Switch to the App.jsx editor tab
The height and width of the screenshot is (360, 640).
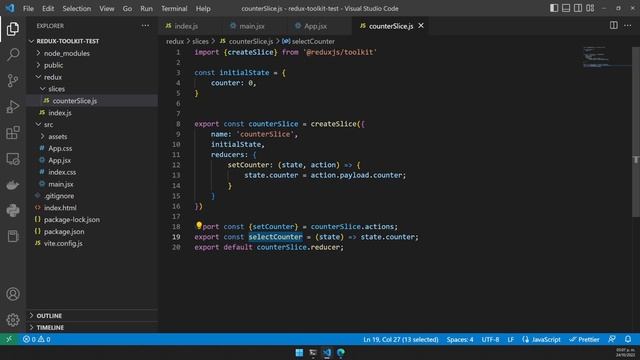tap(315, 26)
